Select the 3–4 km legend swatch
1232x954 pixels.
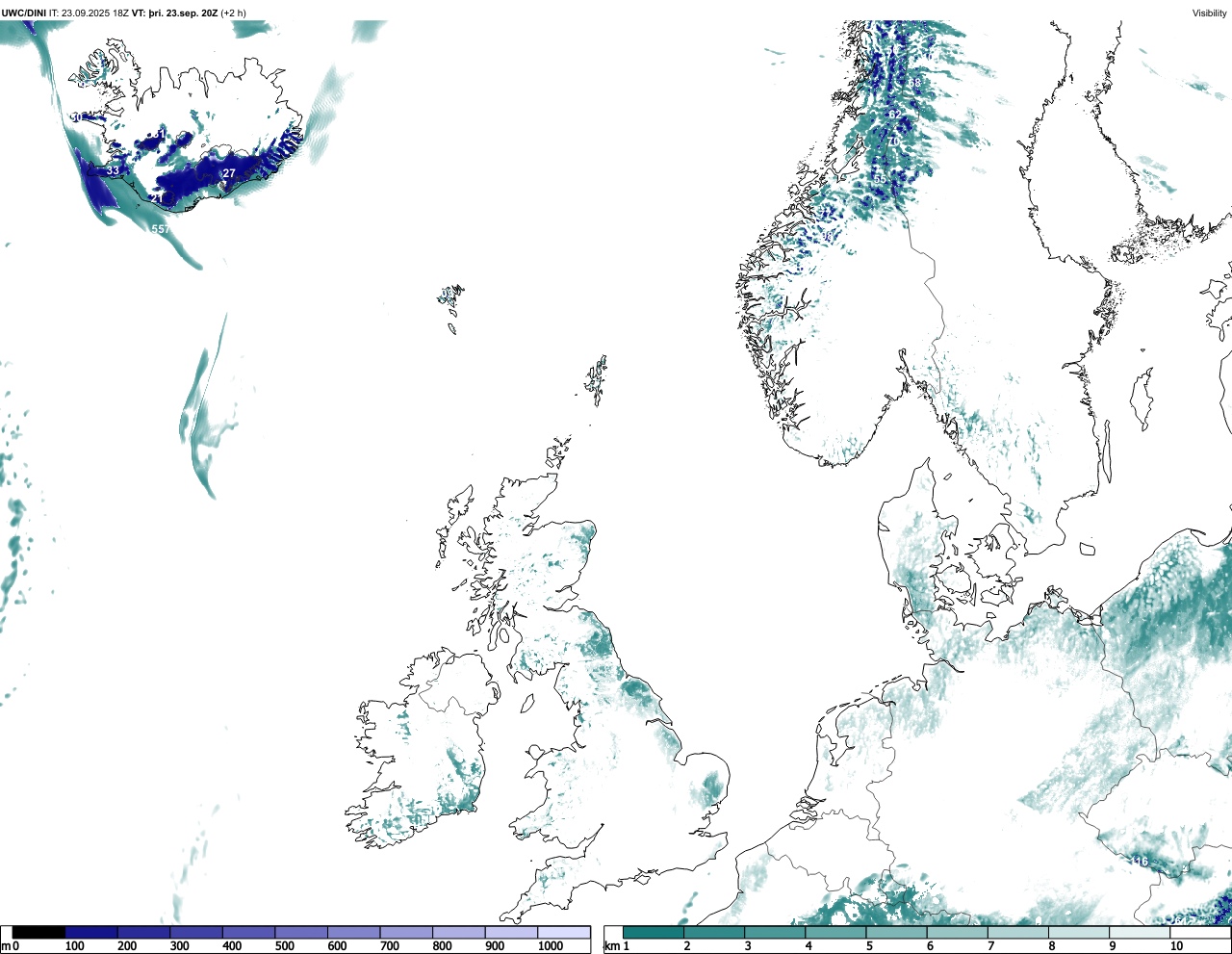click(x=775, y=932)
